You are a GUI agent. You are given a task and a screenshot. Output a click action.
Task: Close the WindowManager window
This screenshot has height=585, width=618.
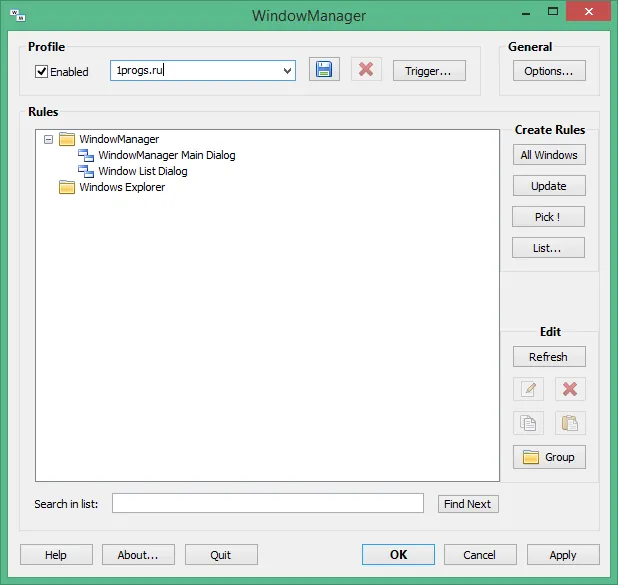pyautogui.click(x=589, y=11)
